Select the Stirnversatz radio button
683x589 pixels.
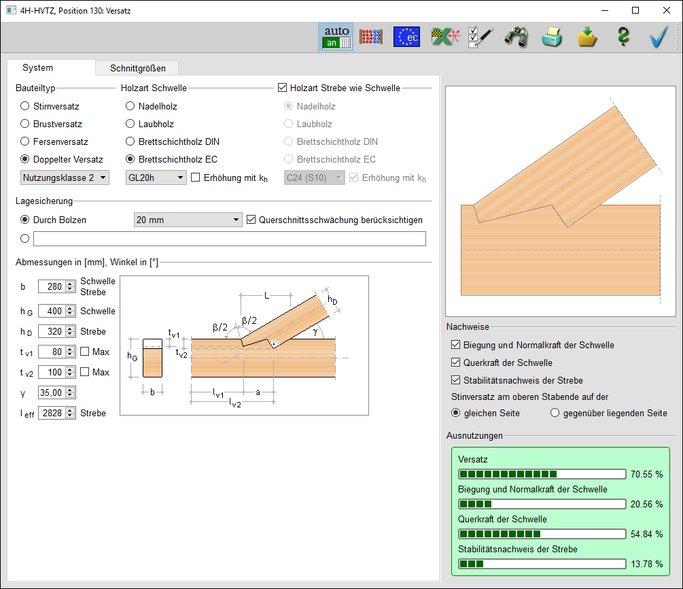(x=25, y=106)
